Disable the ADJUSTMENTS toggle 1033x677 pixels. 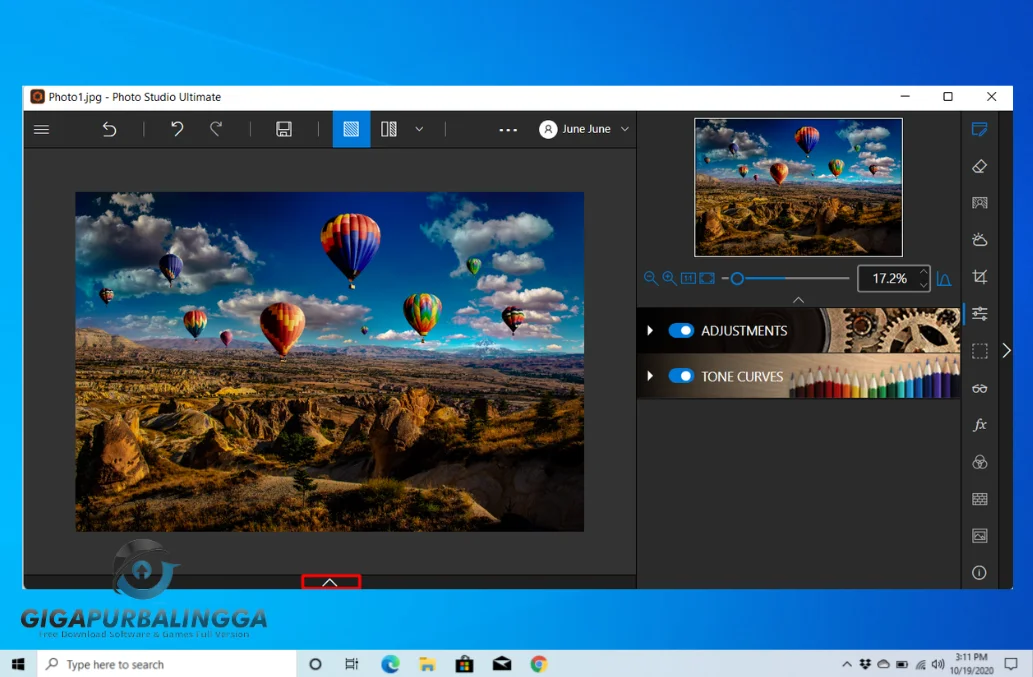682,330
